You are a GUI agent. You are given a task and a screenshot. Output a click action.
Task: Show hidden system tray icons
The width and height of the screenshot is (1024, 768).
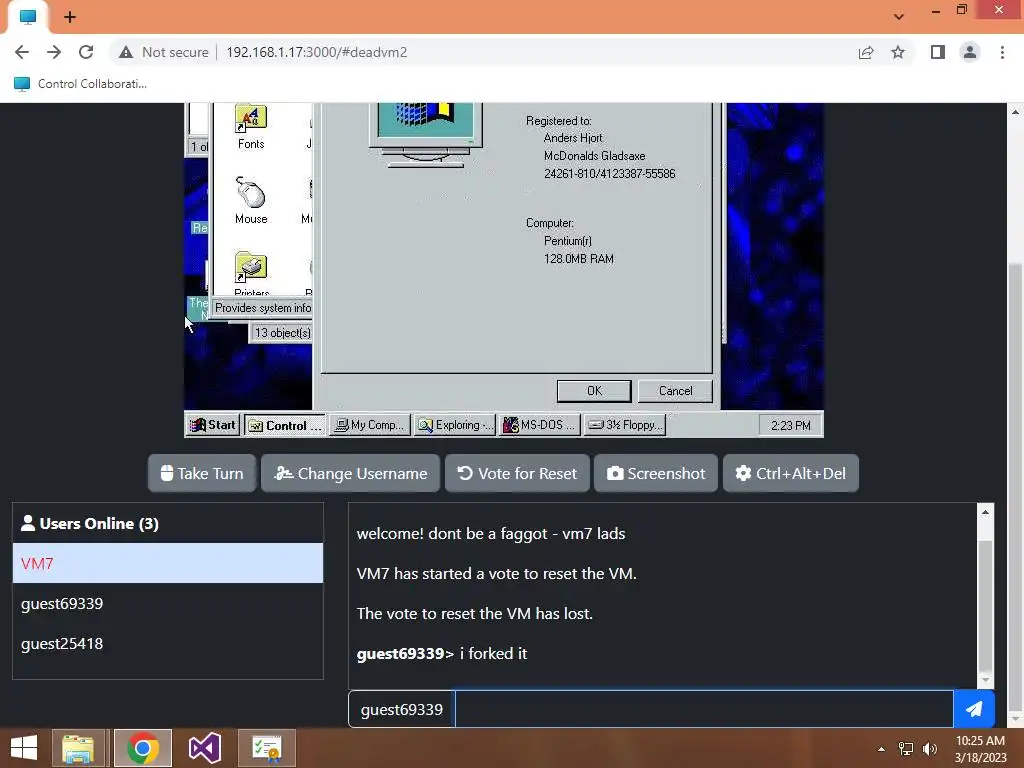pyautogui.click(x=881, y=749)
